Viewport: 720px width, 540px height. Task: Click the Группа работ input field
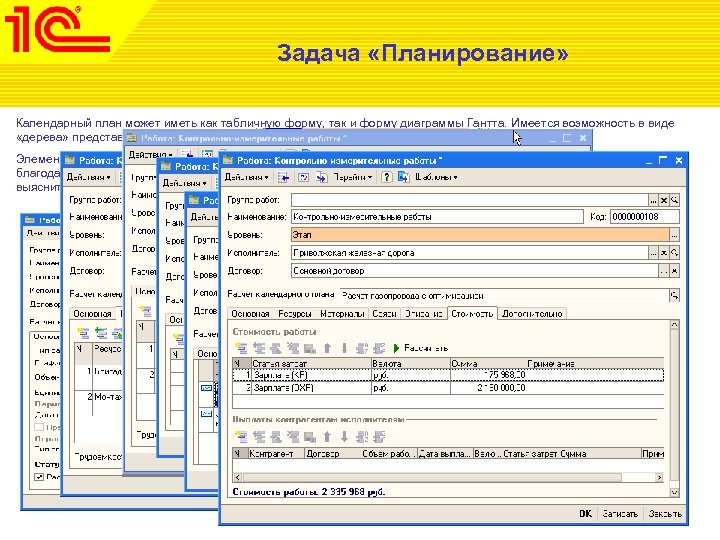pyautogui.click(x=470, y=200)
